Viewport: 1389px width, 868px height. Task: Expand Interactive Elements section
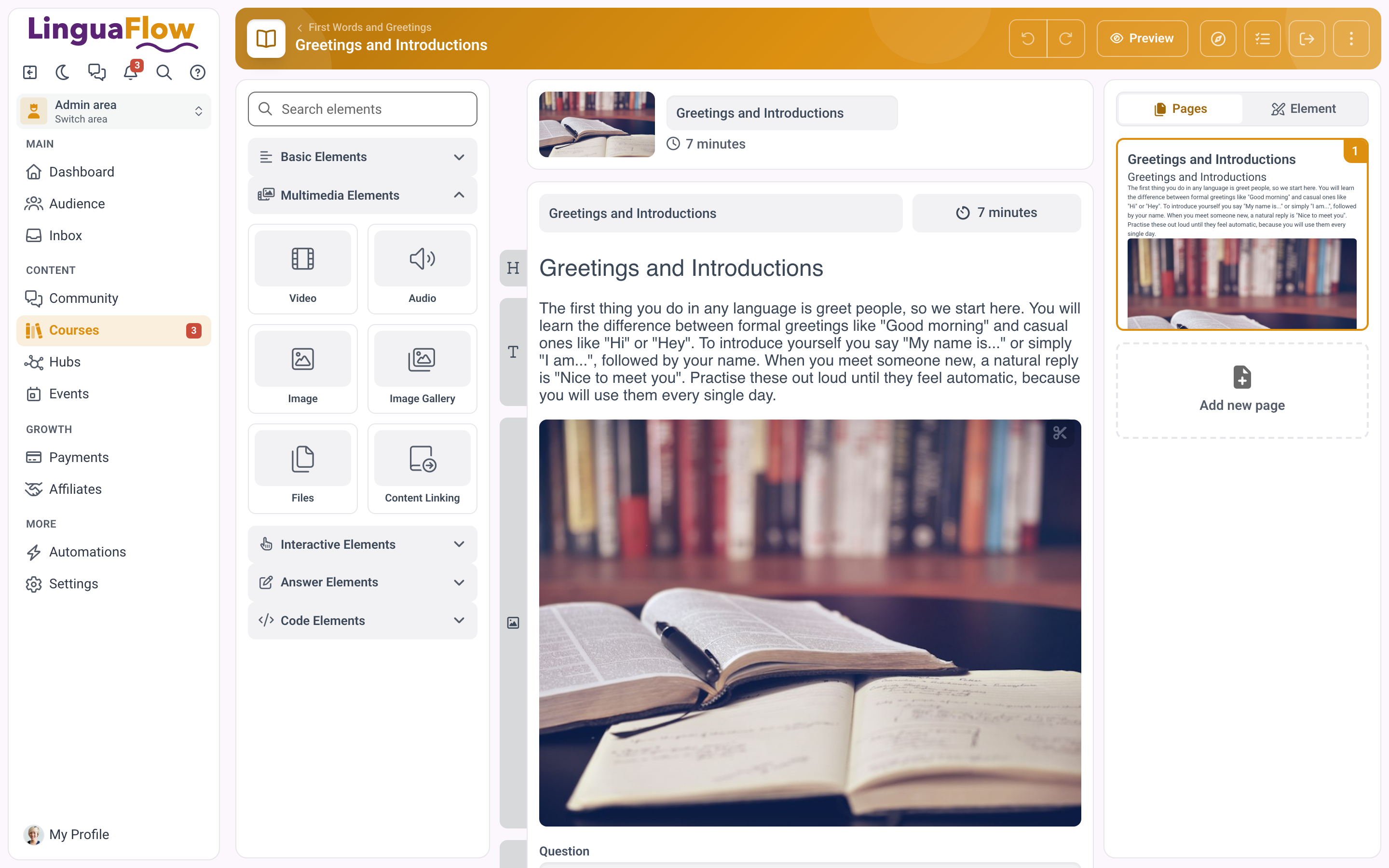(362, 544)
